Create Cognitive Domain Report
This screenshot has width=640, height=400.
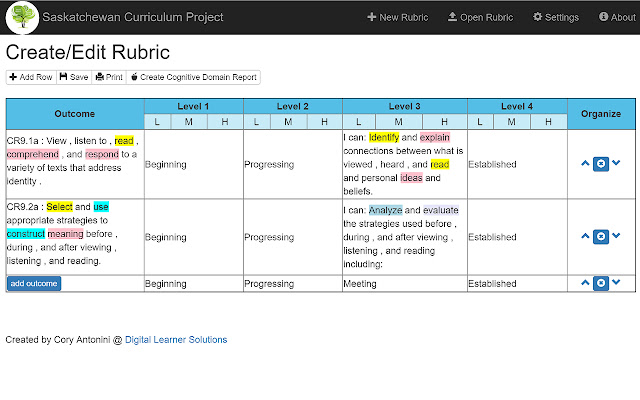(194, 77)
